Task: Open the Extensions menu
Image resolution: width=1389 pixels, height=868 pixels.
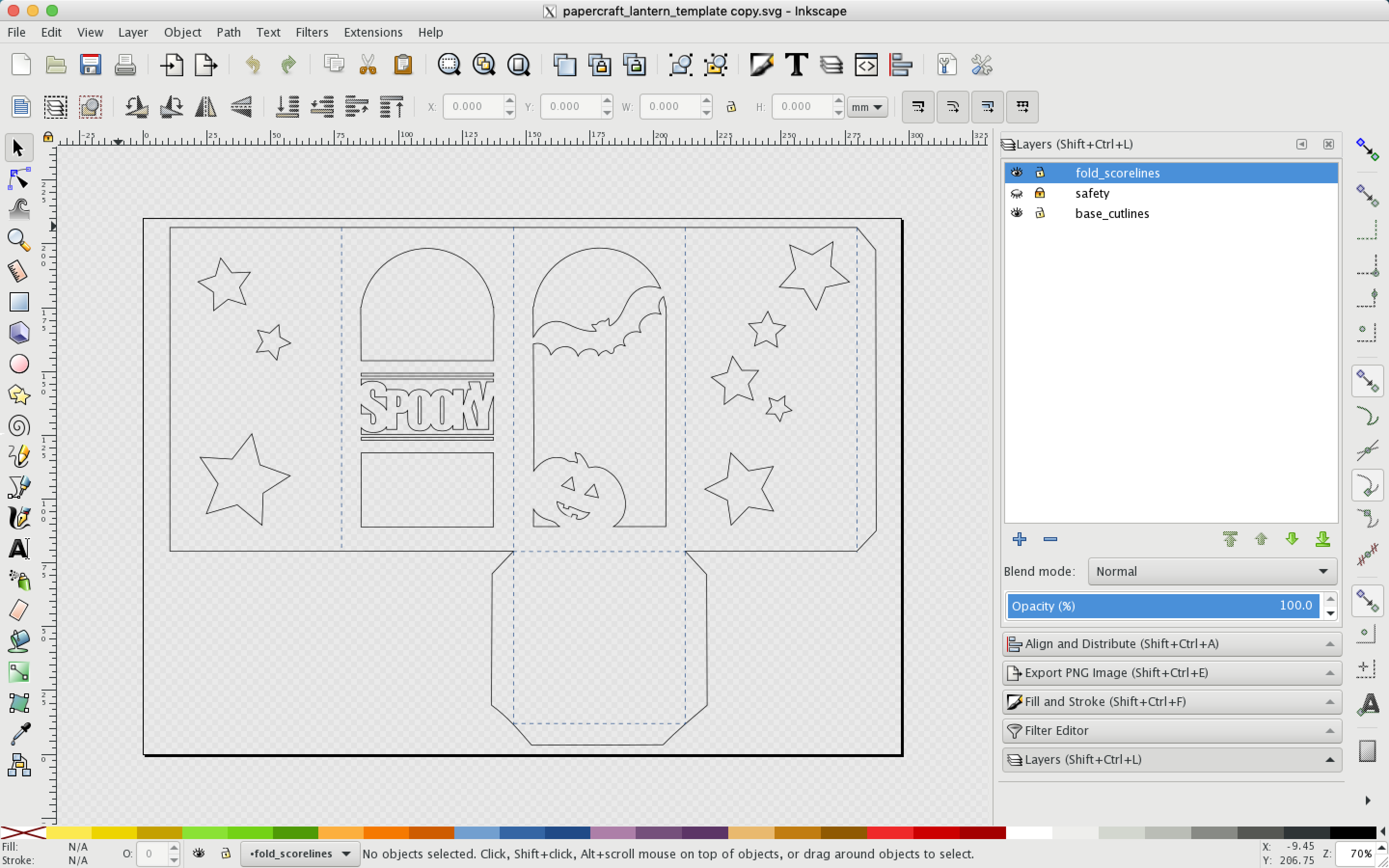Action: (x=372, y=32)
